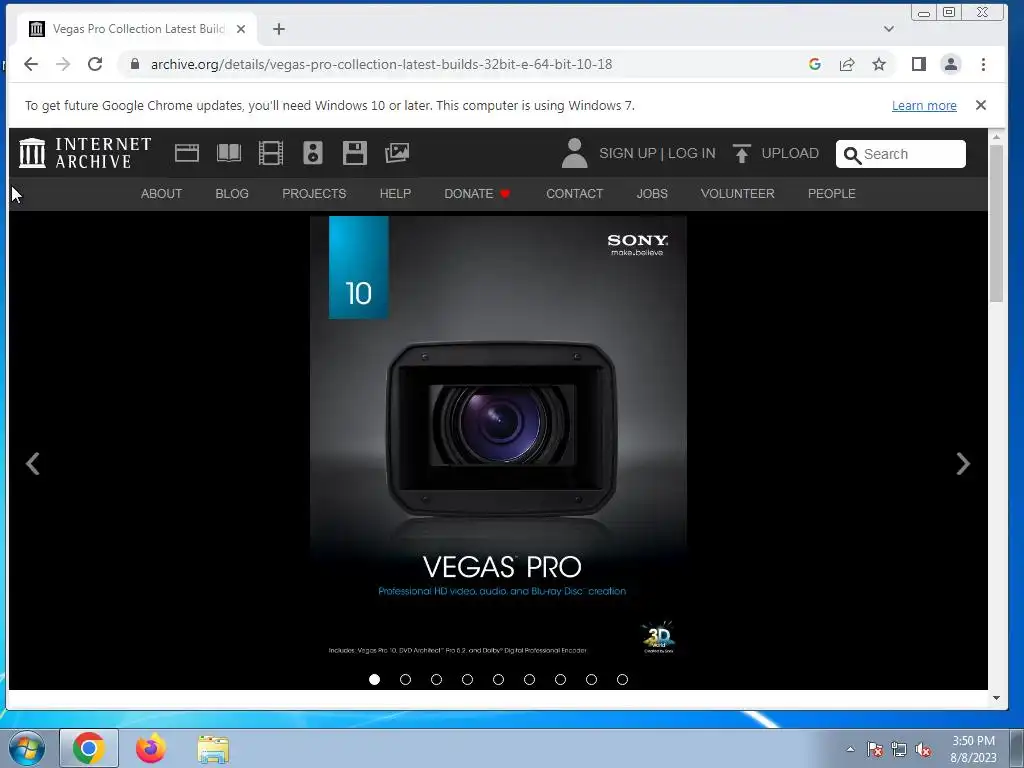Click the address bar URL
1024x768 pixels.
click(381, 64)
